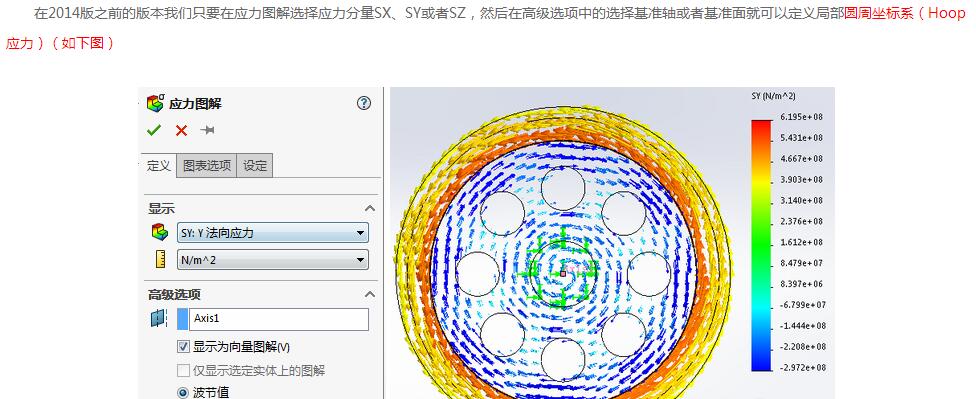Switch to the 定义 tab
976x399 pixels.
[158, 166]
